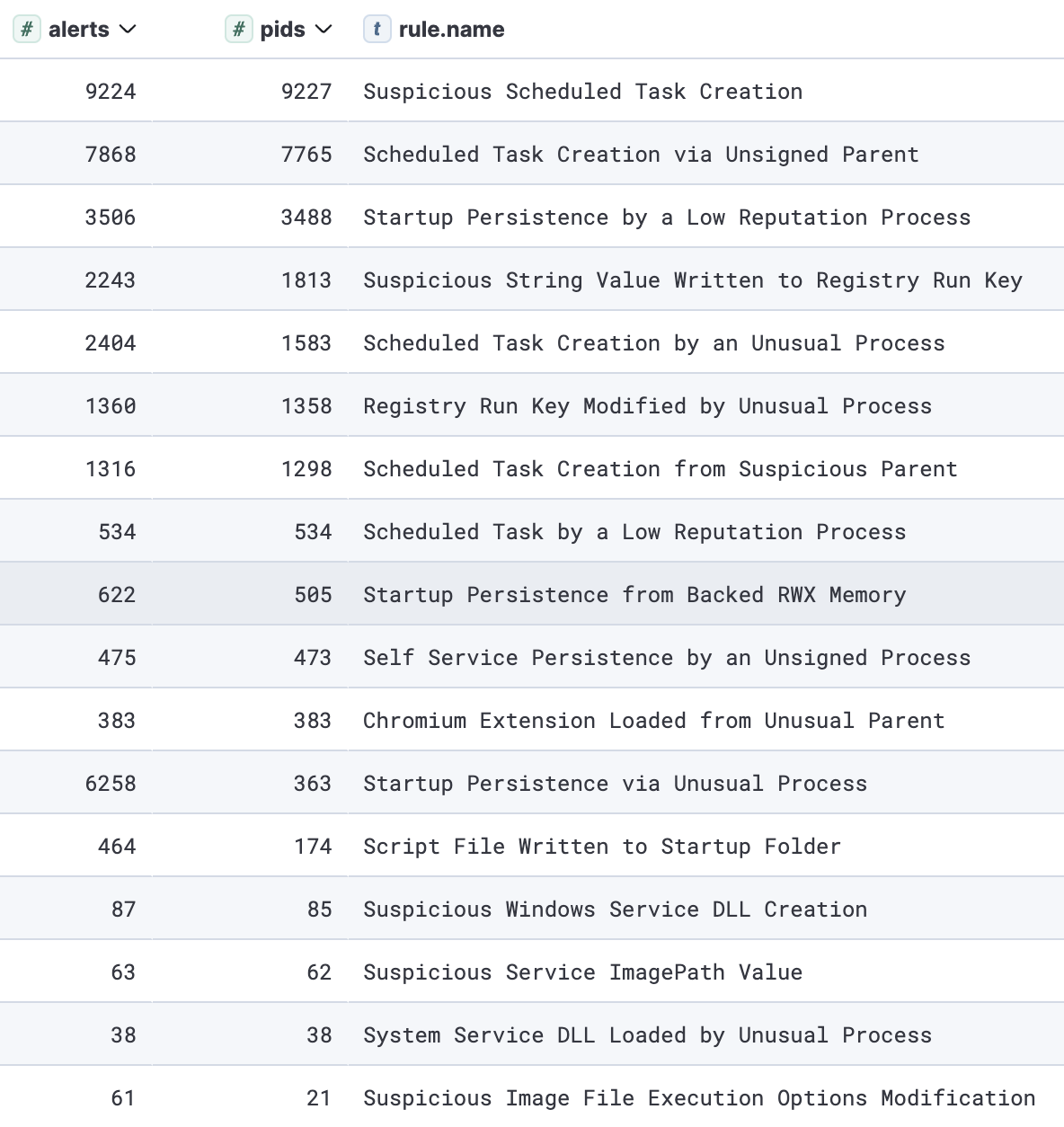
Task: Click the 9227 pids value cell
Action: coord(306,92)
